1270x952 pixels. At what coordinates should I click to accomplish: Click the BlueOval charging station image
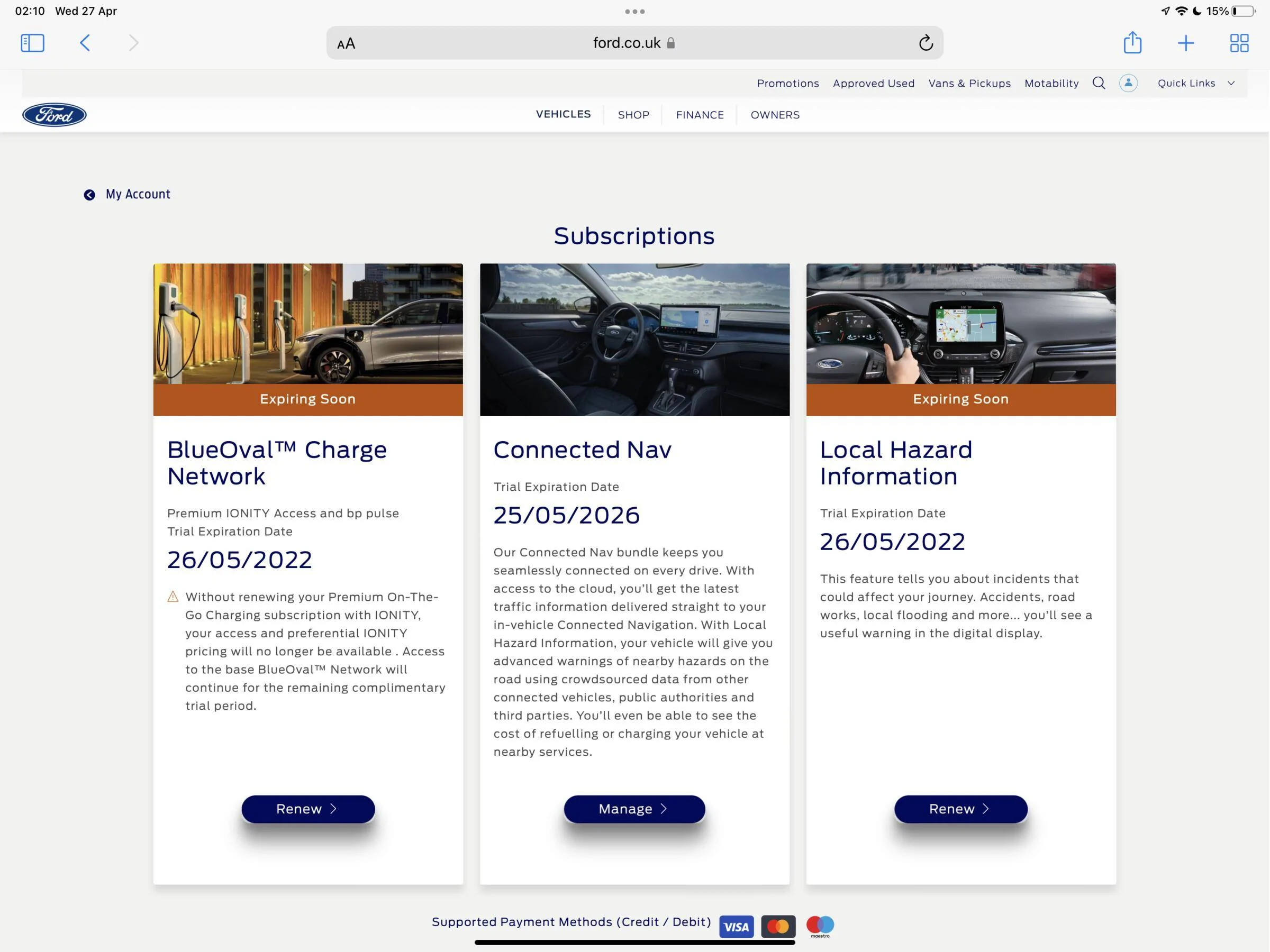pos(308,324)
